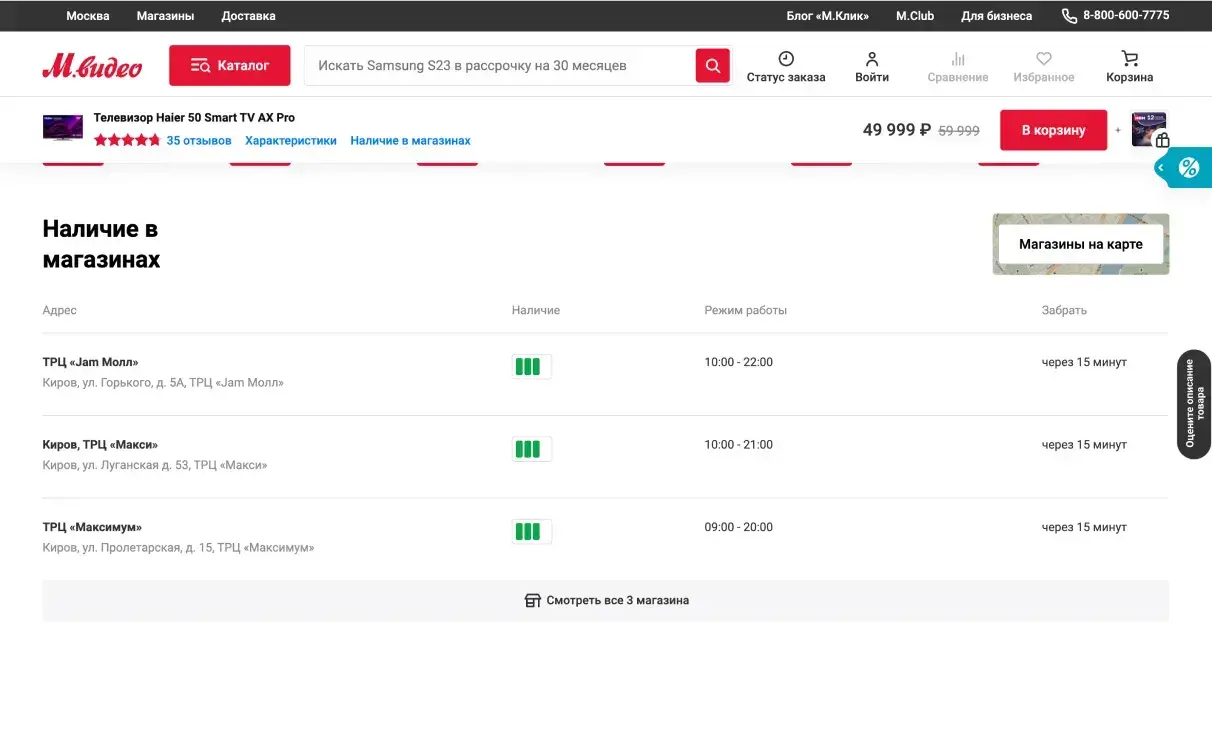1212x736 pixels.
Task: Go to Наличие в магазинах link
Action: 410,141
